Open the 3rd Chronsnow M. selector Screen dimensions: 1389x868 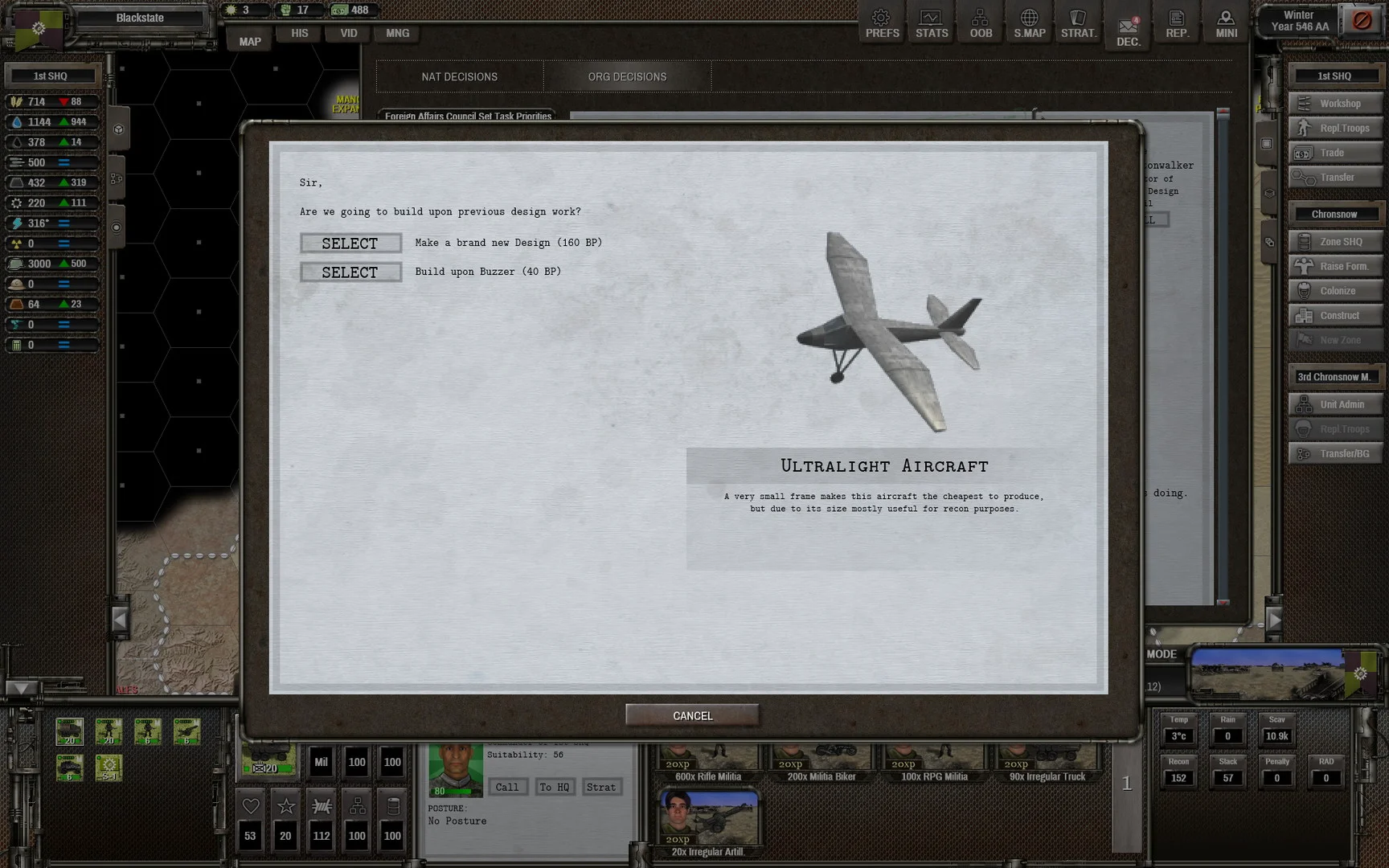[x=1334, y=375]
